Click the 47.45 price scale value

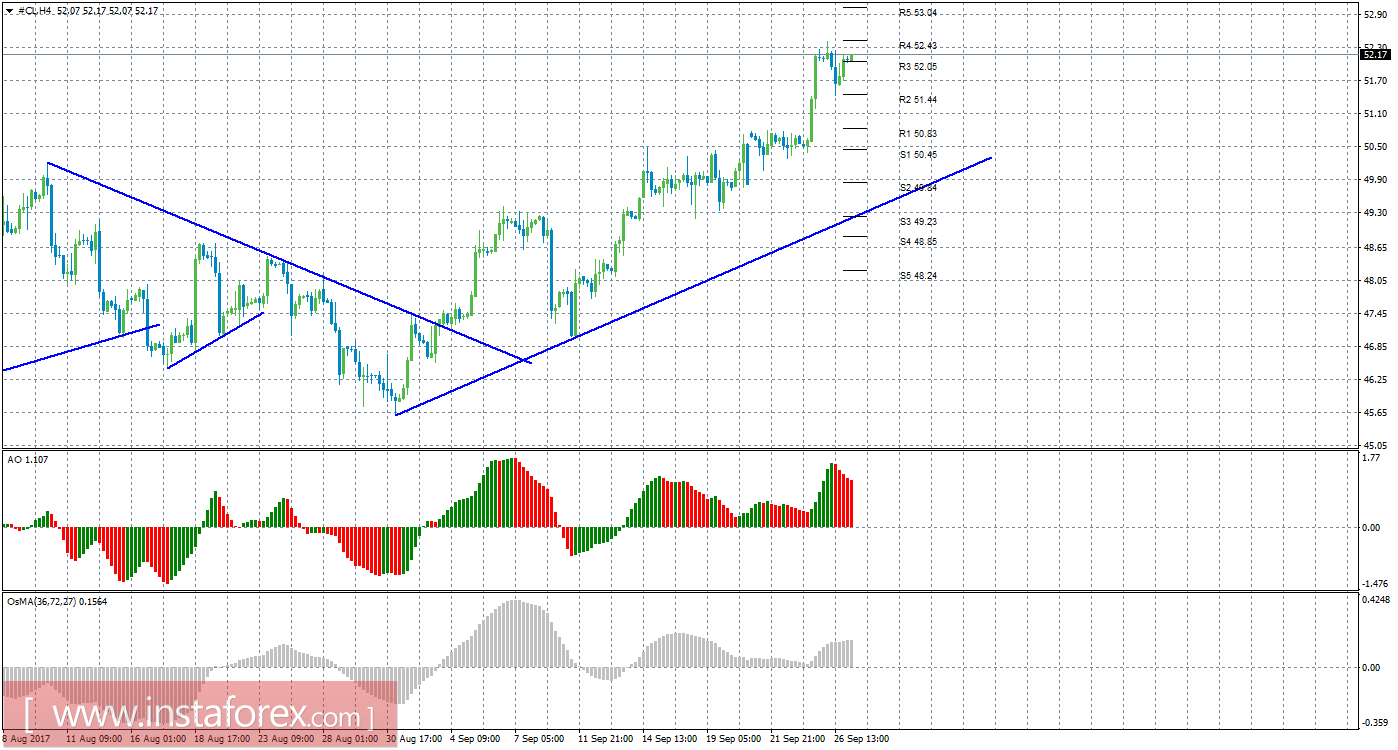pos(1375,314)
